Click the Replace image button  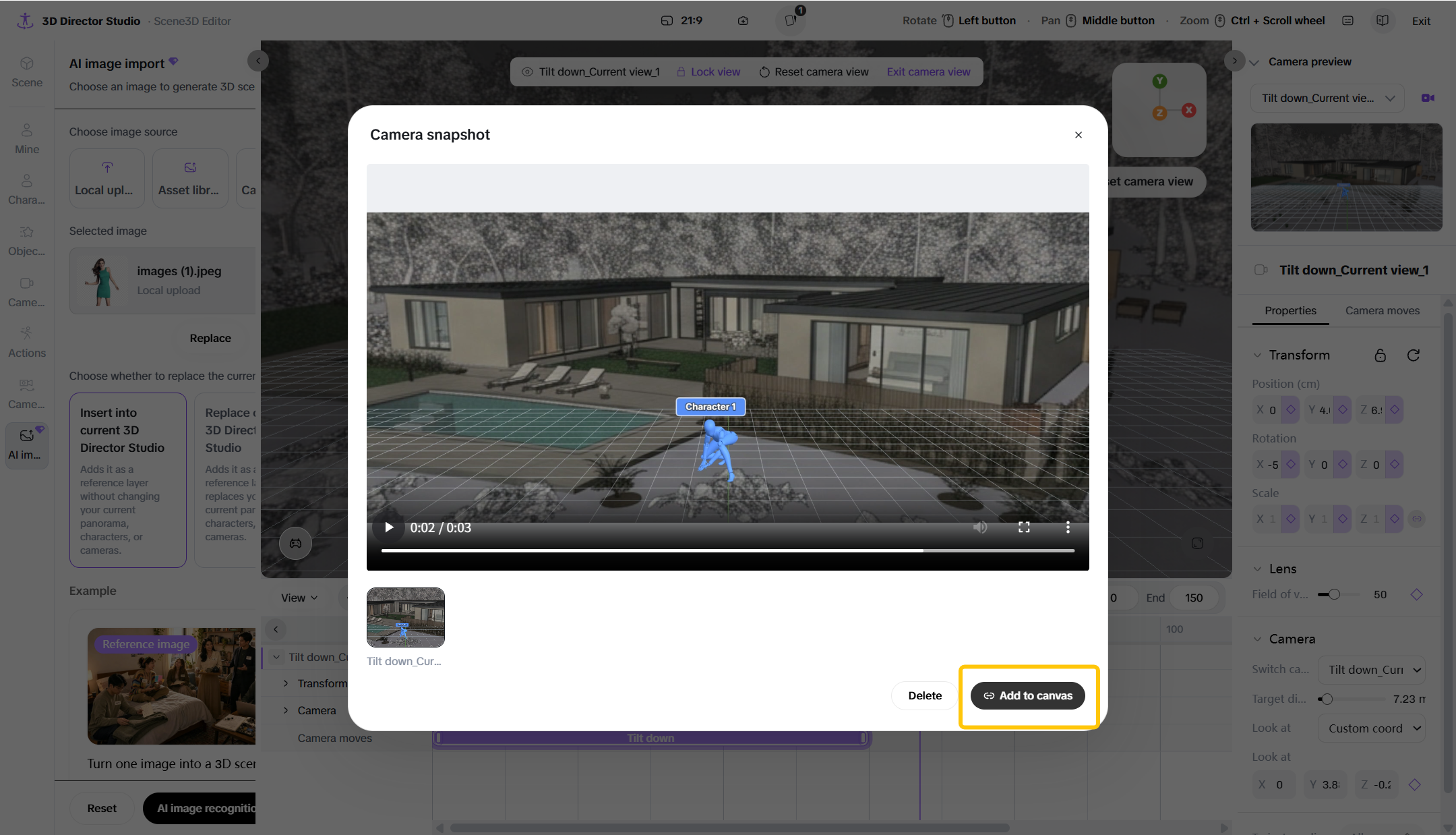(210, 338)
